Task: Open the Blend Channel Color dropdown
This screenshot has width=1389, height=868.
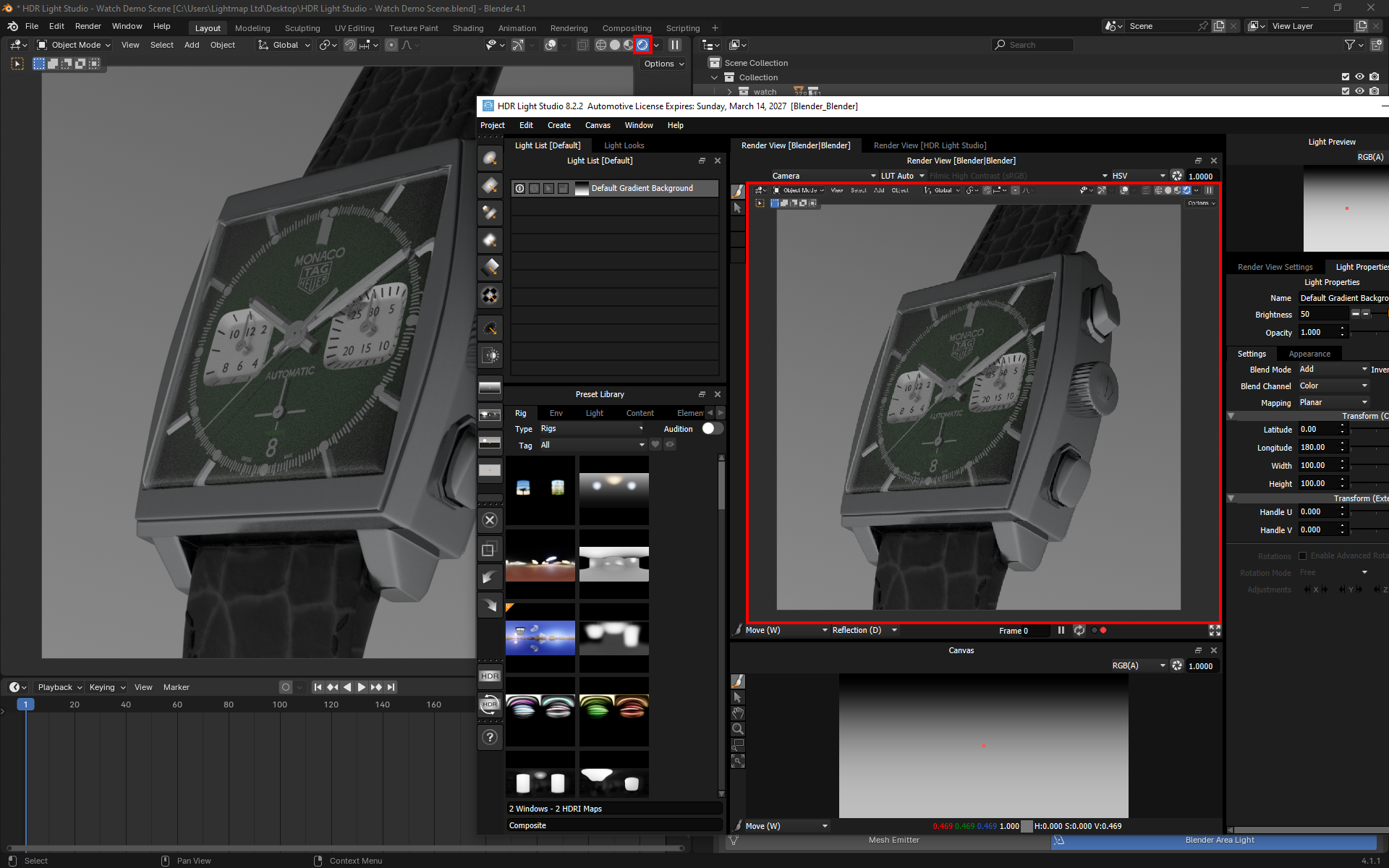Action: (x=1333, y=386)
